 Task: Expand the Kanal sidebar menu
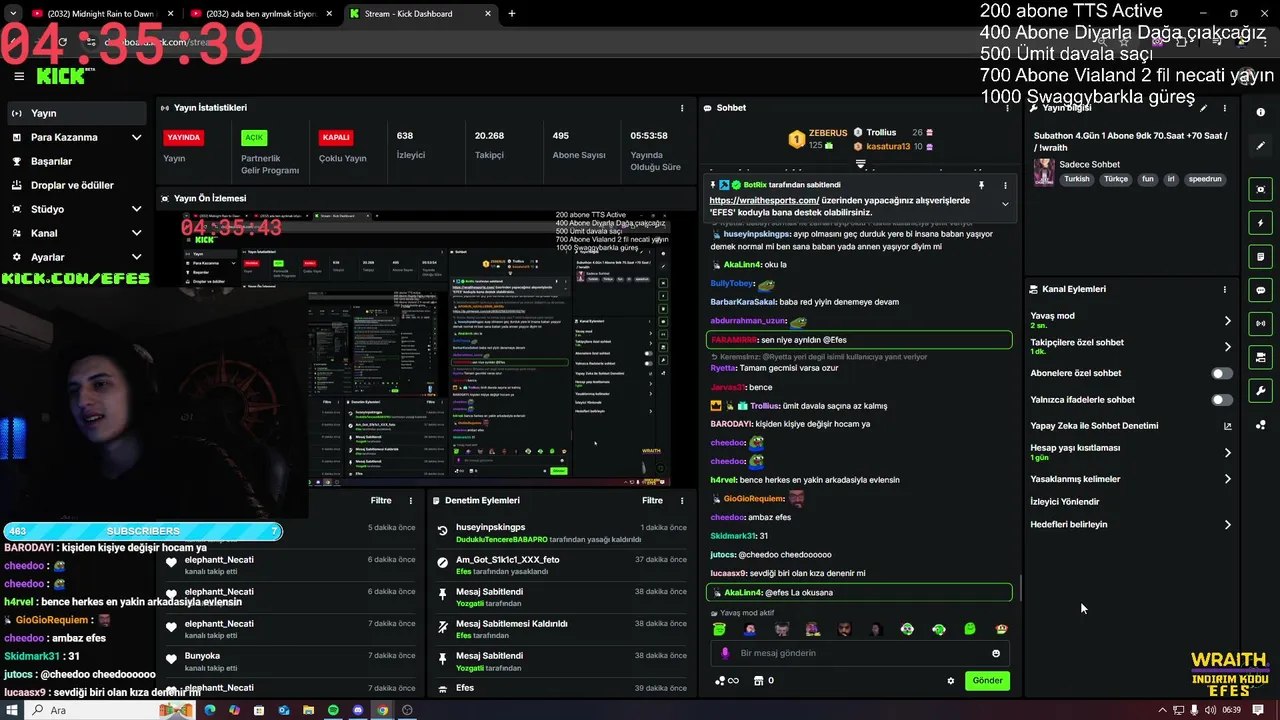point(76,233)
